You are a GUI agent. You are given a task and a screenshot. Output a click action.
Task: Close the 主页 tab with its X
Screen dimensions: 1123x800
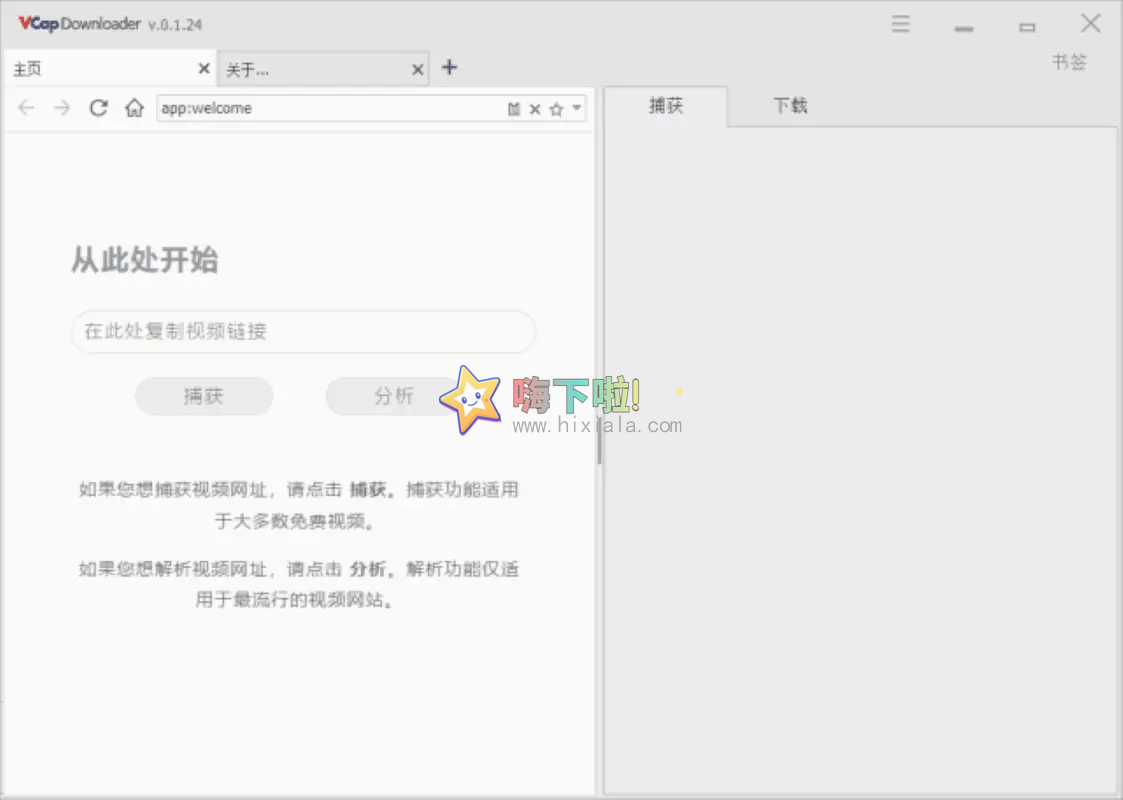click(203, 68)
